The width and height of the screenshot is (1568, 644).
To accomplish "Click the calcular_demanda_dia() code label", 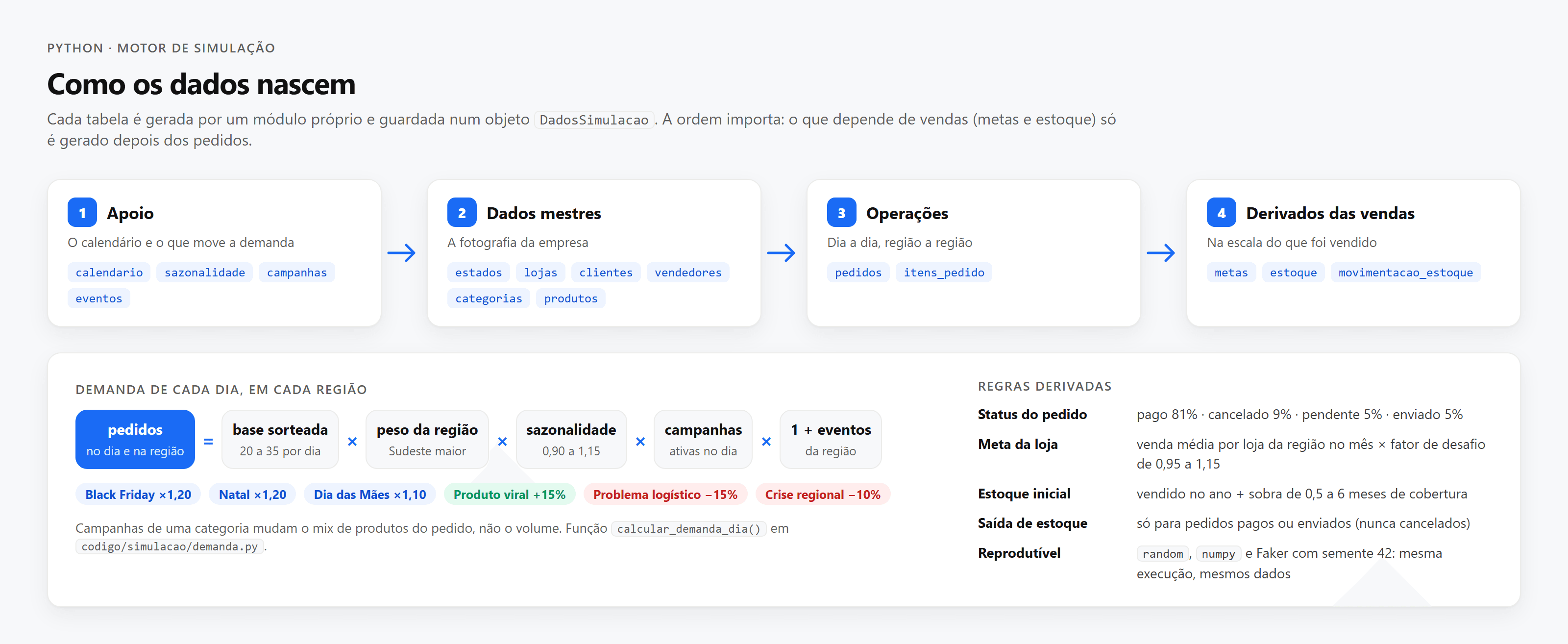I will click(x=688, y=528).
